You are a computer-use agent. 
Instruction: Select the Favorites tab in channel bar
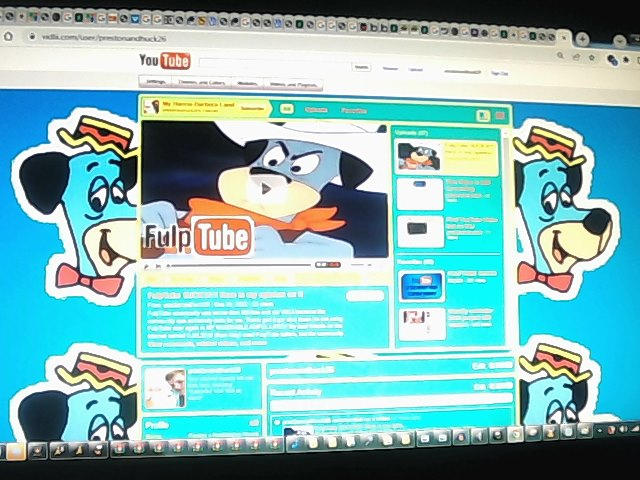354,111
